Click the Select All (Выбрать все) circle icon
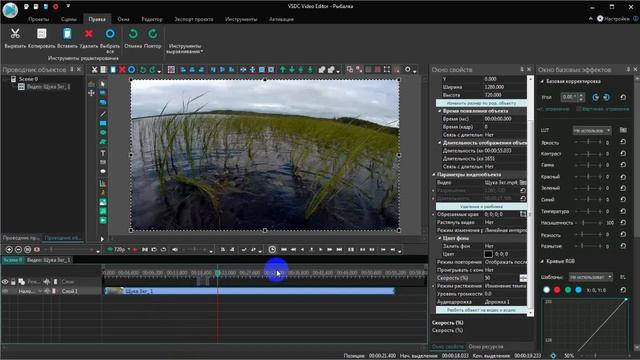Image resolution: width=640 pixels, height=360 pixels. tap(110, 34)
